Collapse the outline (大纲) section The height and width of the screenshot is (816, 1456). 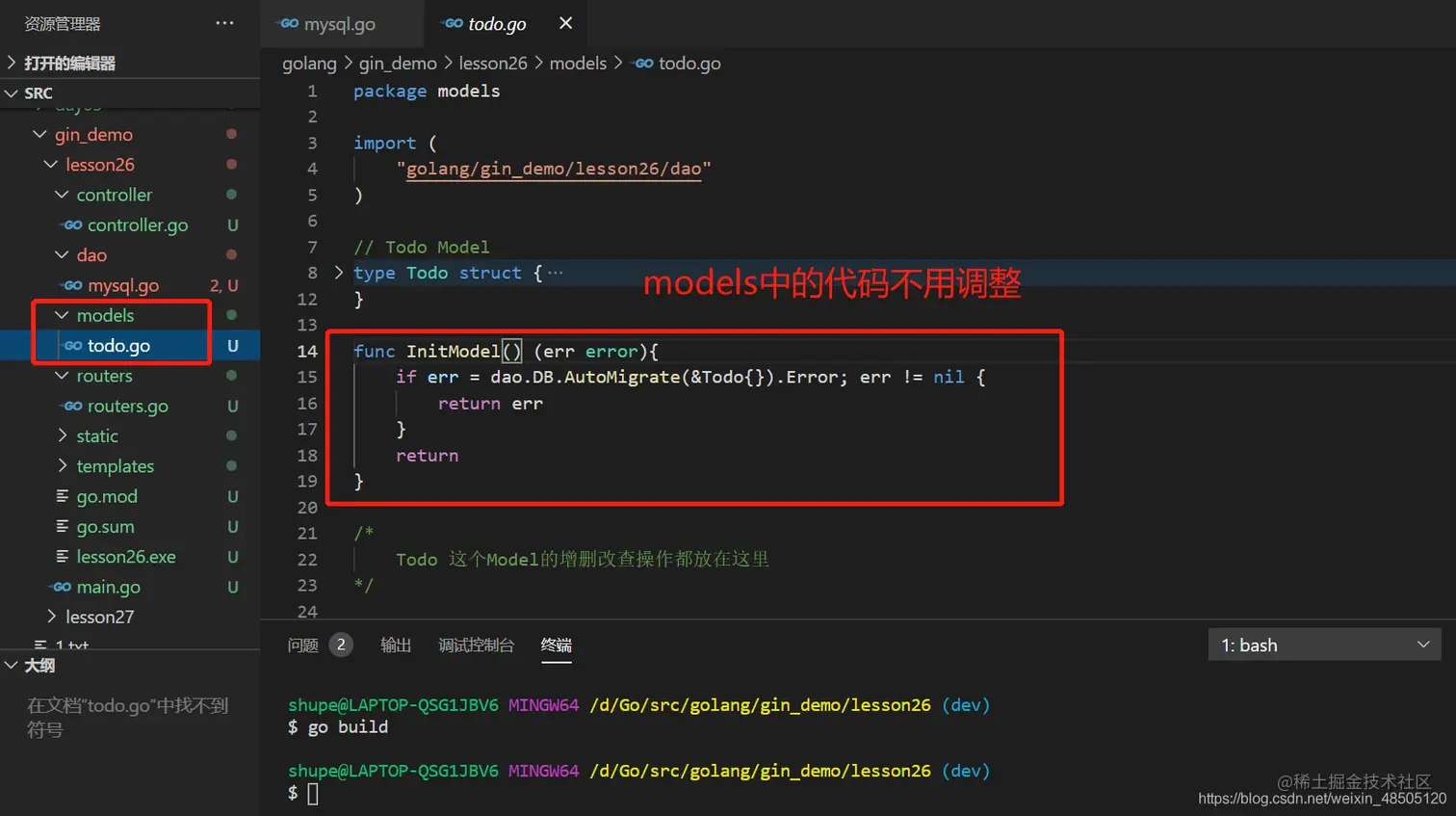(12, 666)
